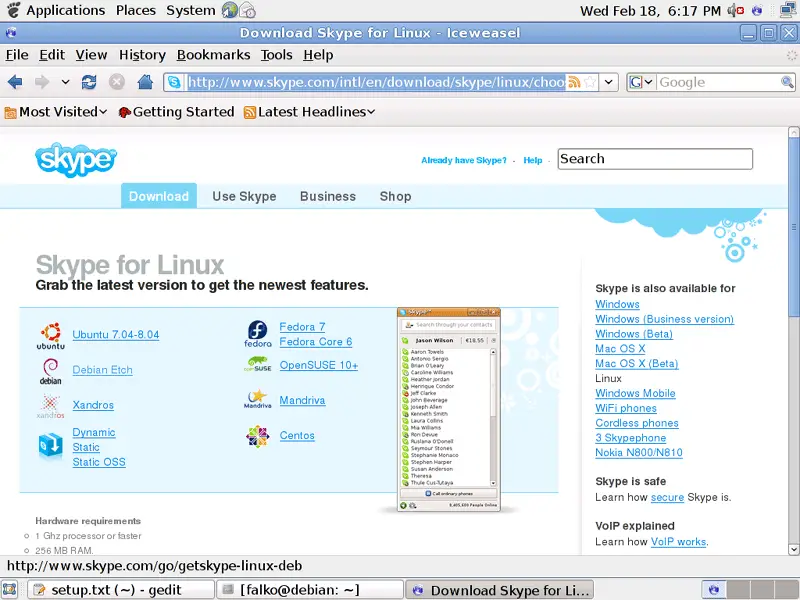This screenshot has height=600, width=800.
Task: Click the RSS feed icon in address bar
Action: 574,82
